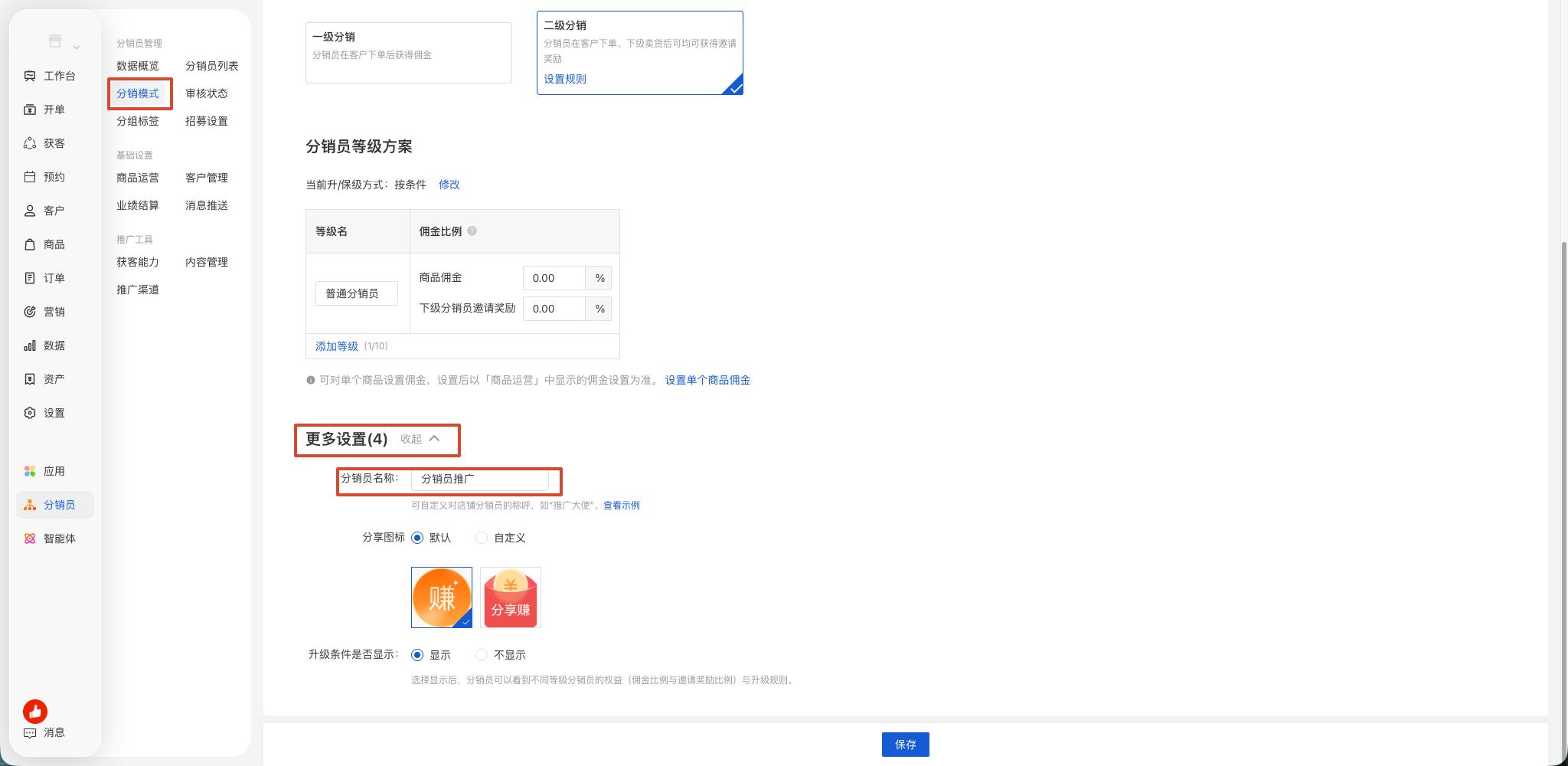The height and width of the screenshot is (766, 1568).
Task: Open 分销模式 in the submenu
Action: 138,93
